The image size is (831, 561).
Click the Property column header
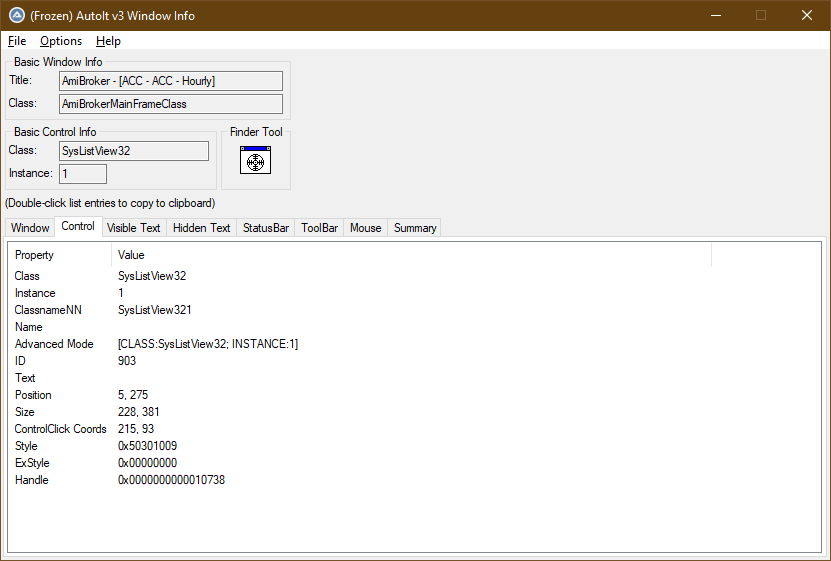pyautogui.click(x=59, y=255)
